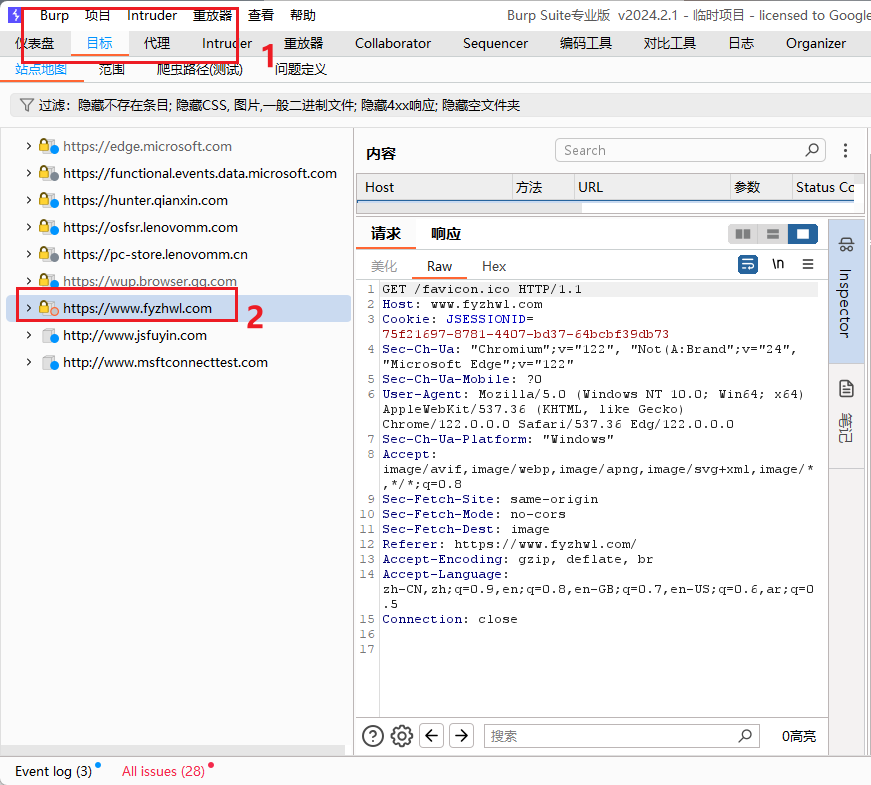Click lock icon of hunter.qianxin.com

click(x=48, y=200)
